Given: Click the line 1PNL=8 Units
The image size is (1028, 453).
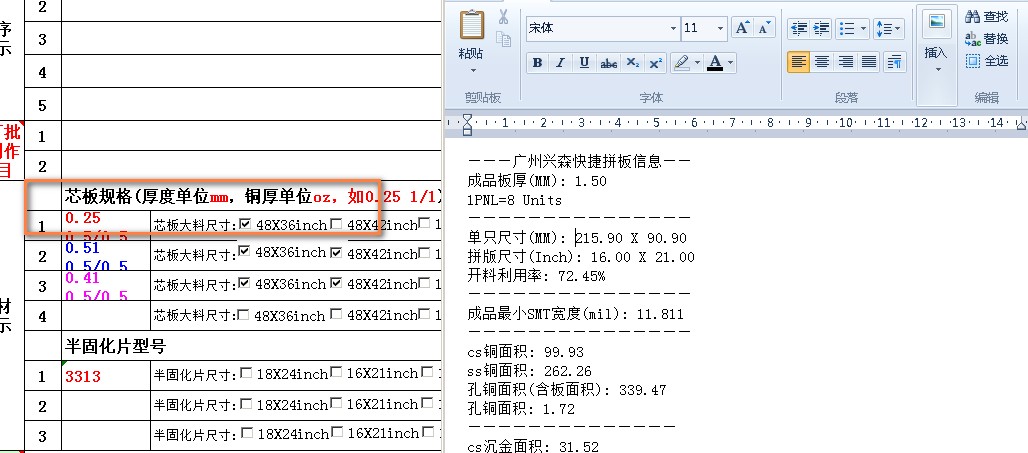Looking at the screenshot, I should 515,200.
